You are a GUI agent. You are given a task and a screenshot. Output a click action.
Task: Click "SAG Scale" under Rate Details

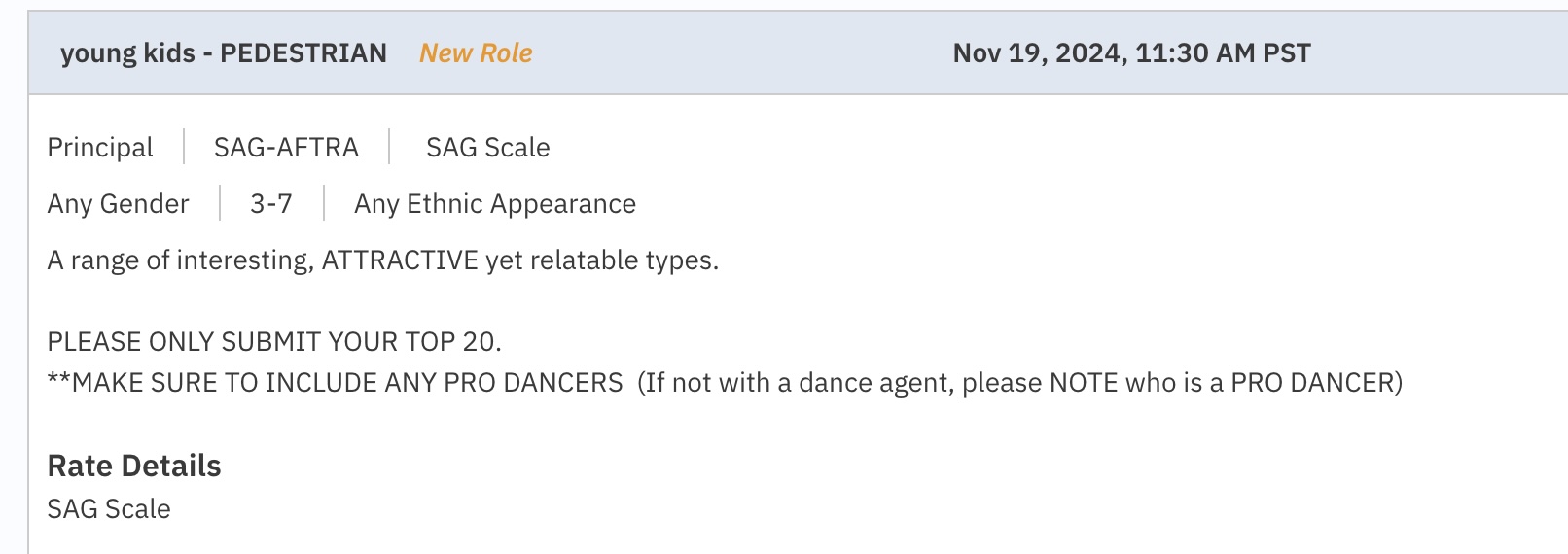point(109,509)
